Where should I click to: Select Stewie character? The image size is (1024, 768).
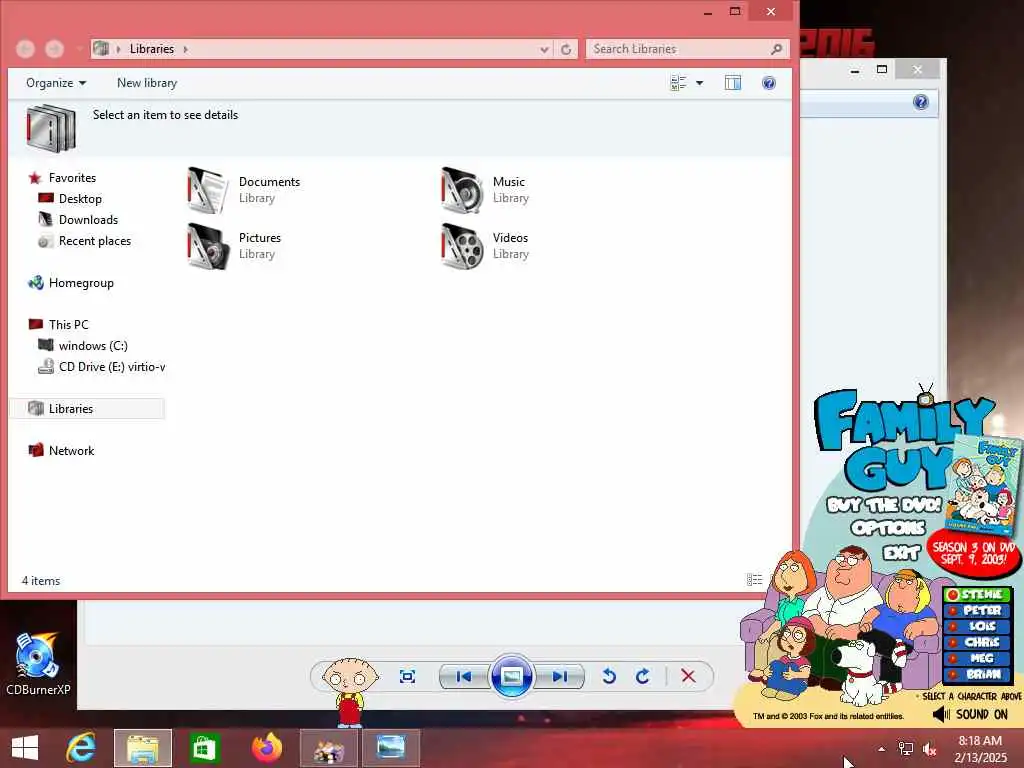click(977, 594)
